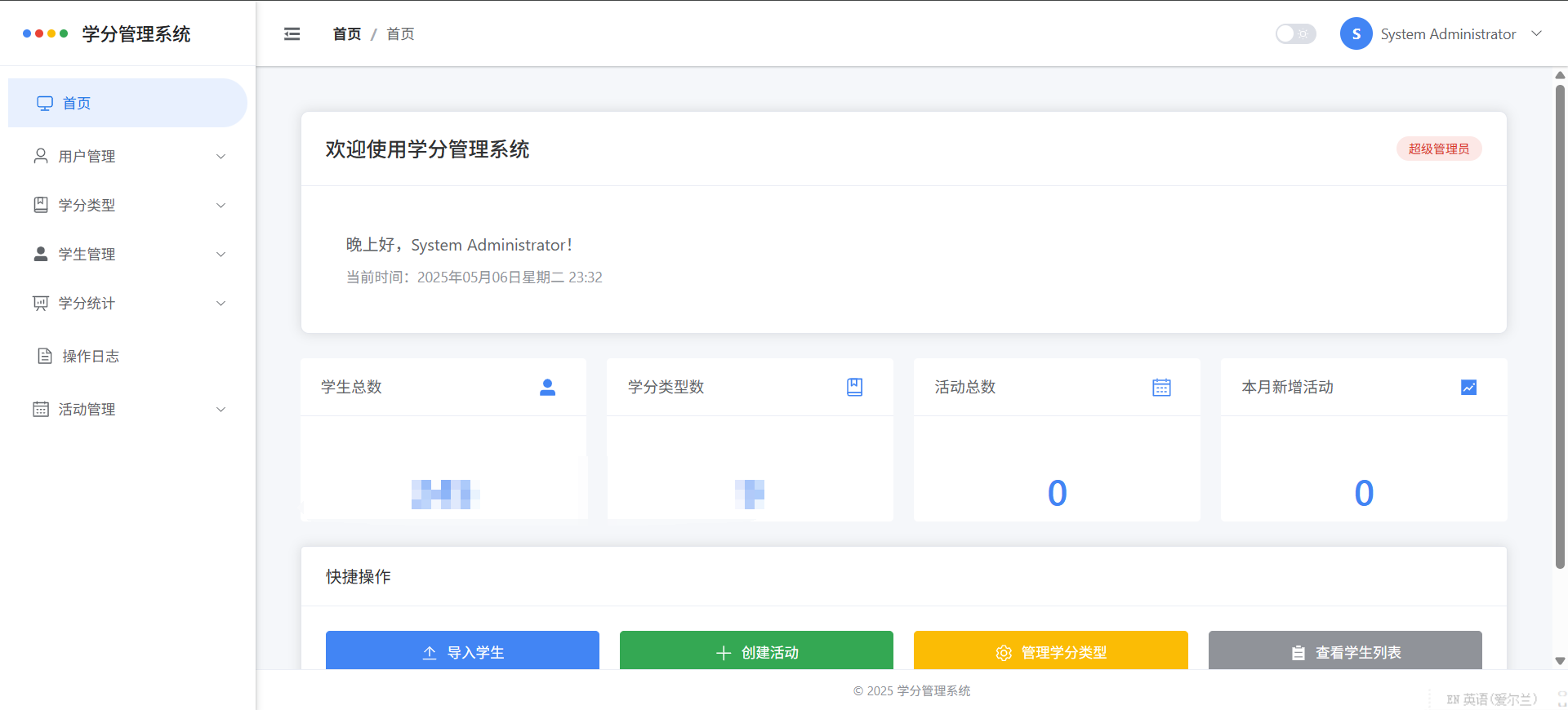Collapse the sidebar with the hamburger icon
Viewport: 1568px width, 710px height.
tap(292, 33)
